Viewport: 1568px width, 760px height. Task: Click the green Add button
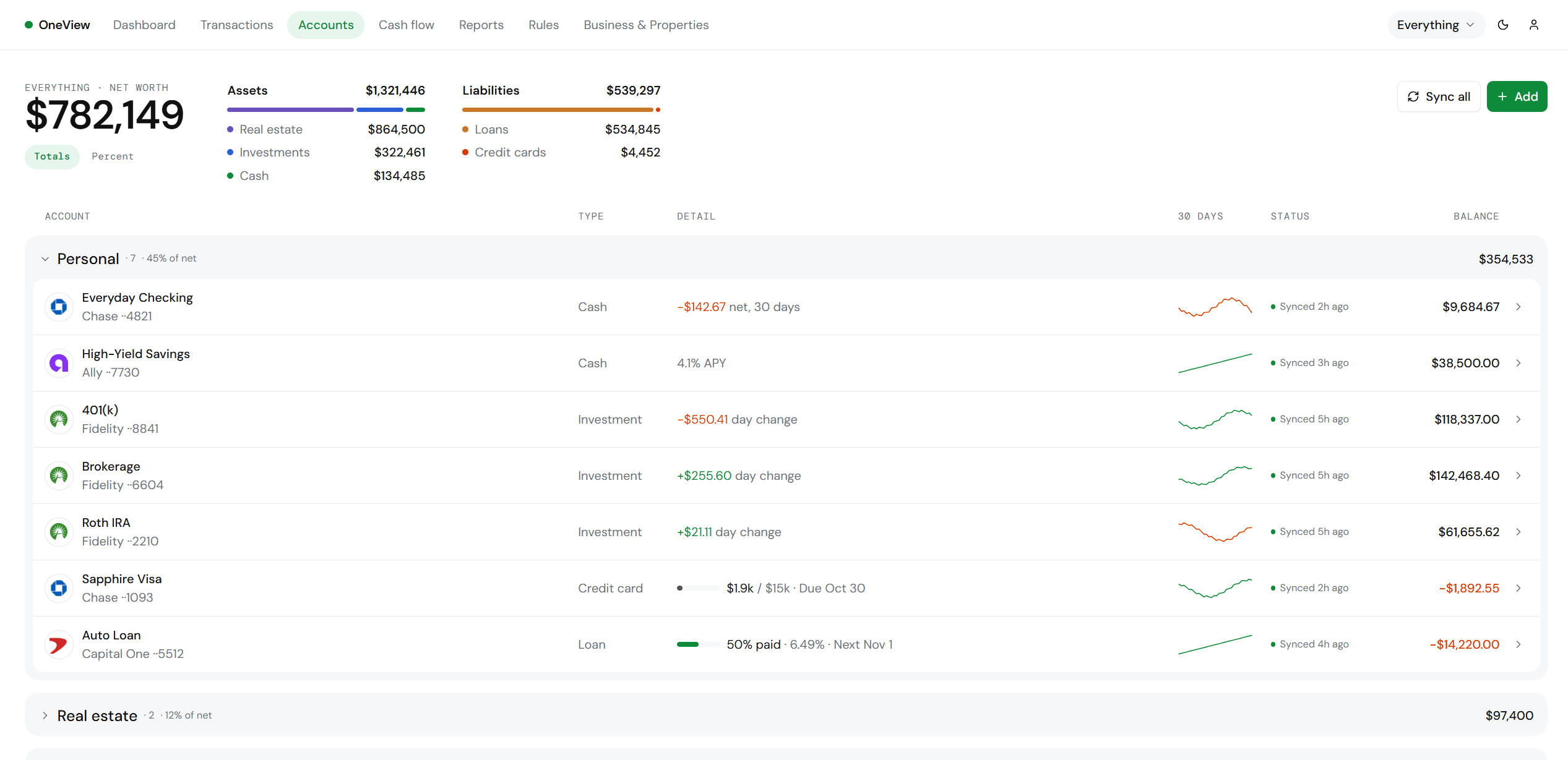pyautogui.click(x=1517, y=96)
